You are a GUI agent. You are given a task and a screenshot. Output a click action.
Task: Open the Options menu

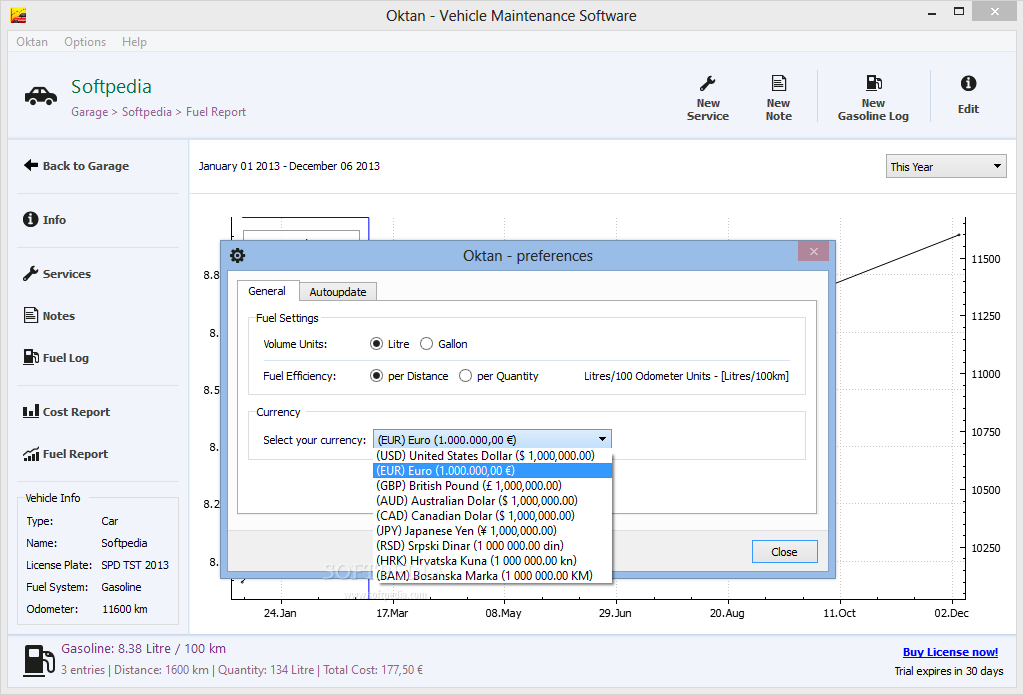(85, 42)
